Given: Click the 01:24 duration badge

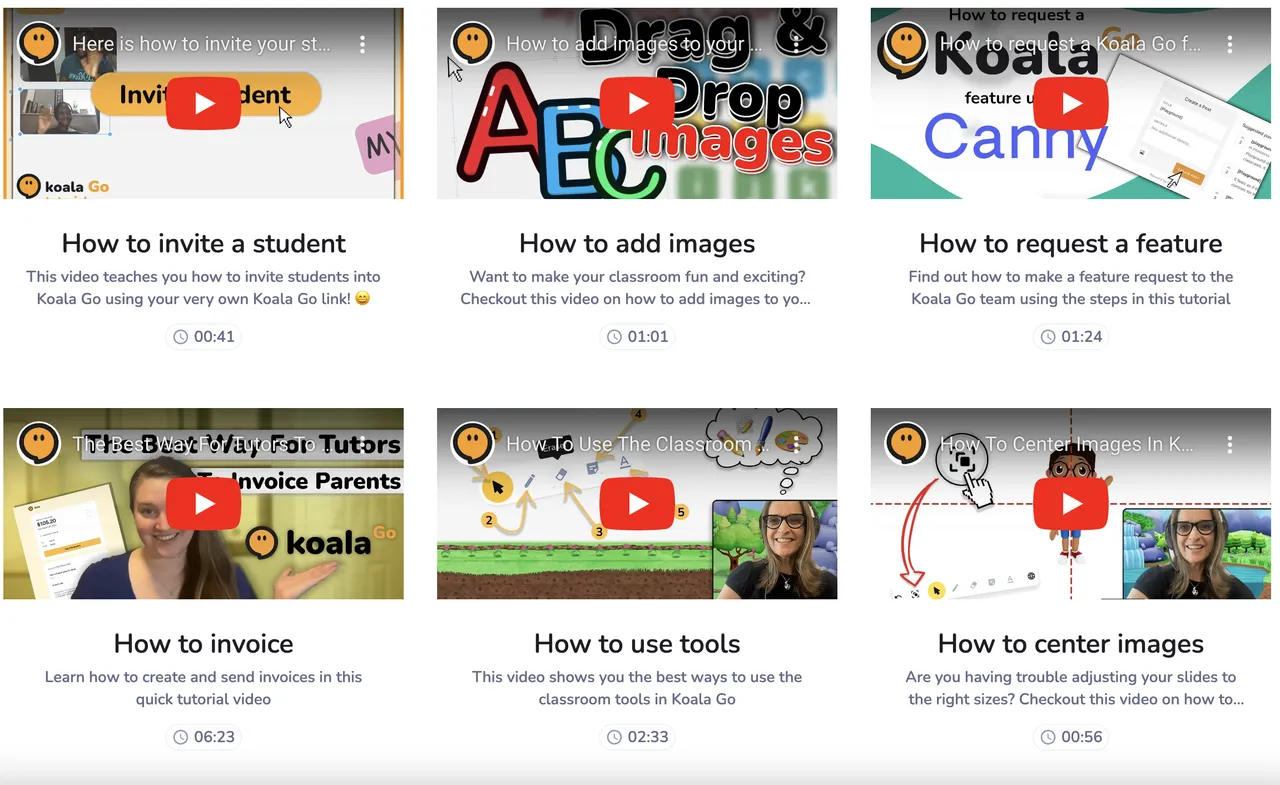Looking at the screenshot, I should (x=1071, y=337).
